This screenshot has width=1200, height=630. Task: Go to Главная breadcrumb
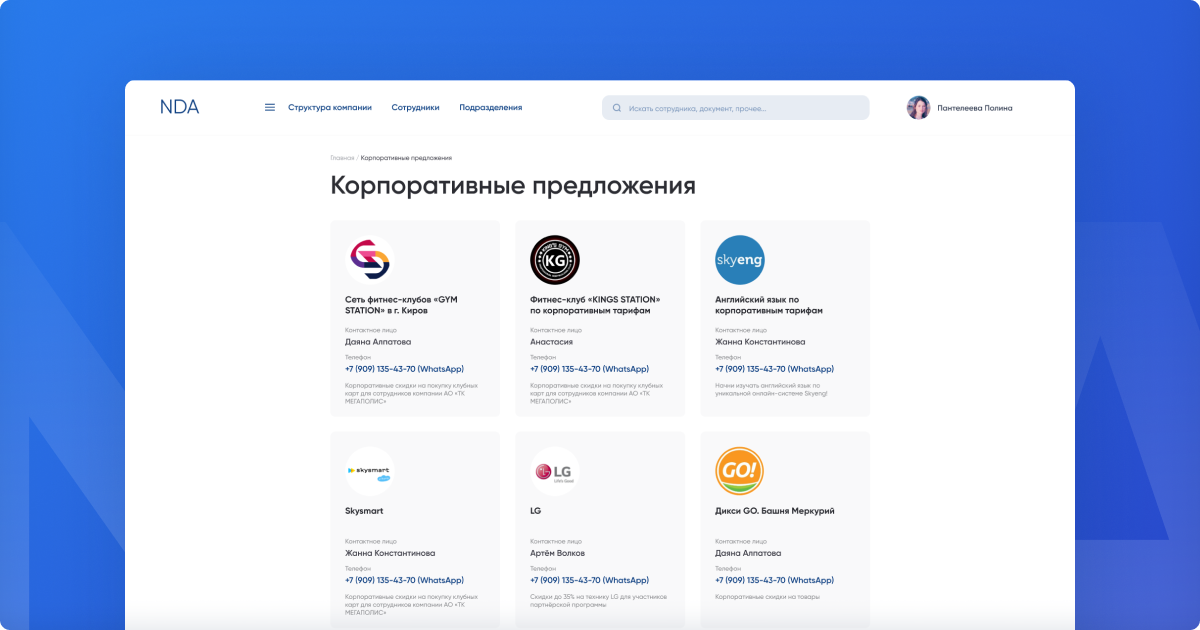coord(342,158)
